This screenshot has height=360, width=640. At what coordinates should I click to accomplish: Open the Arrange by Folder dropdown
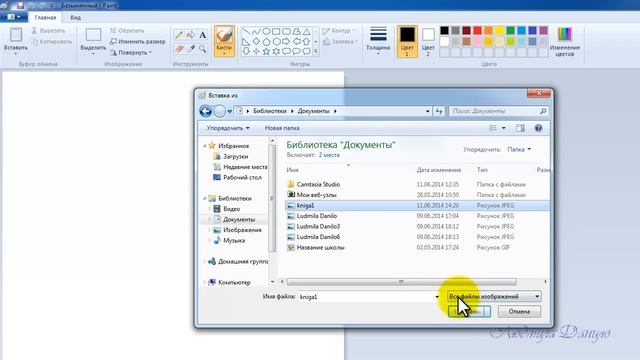(x=519, y=149)
